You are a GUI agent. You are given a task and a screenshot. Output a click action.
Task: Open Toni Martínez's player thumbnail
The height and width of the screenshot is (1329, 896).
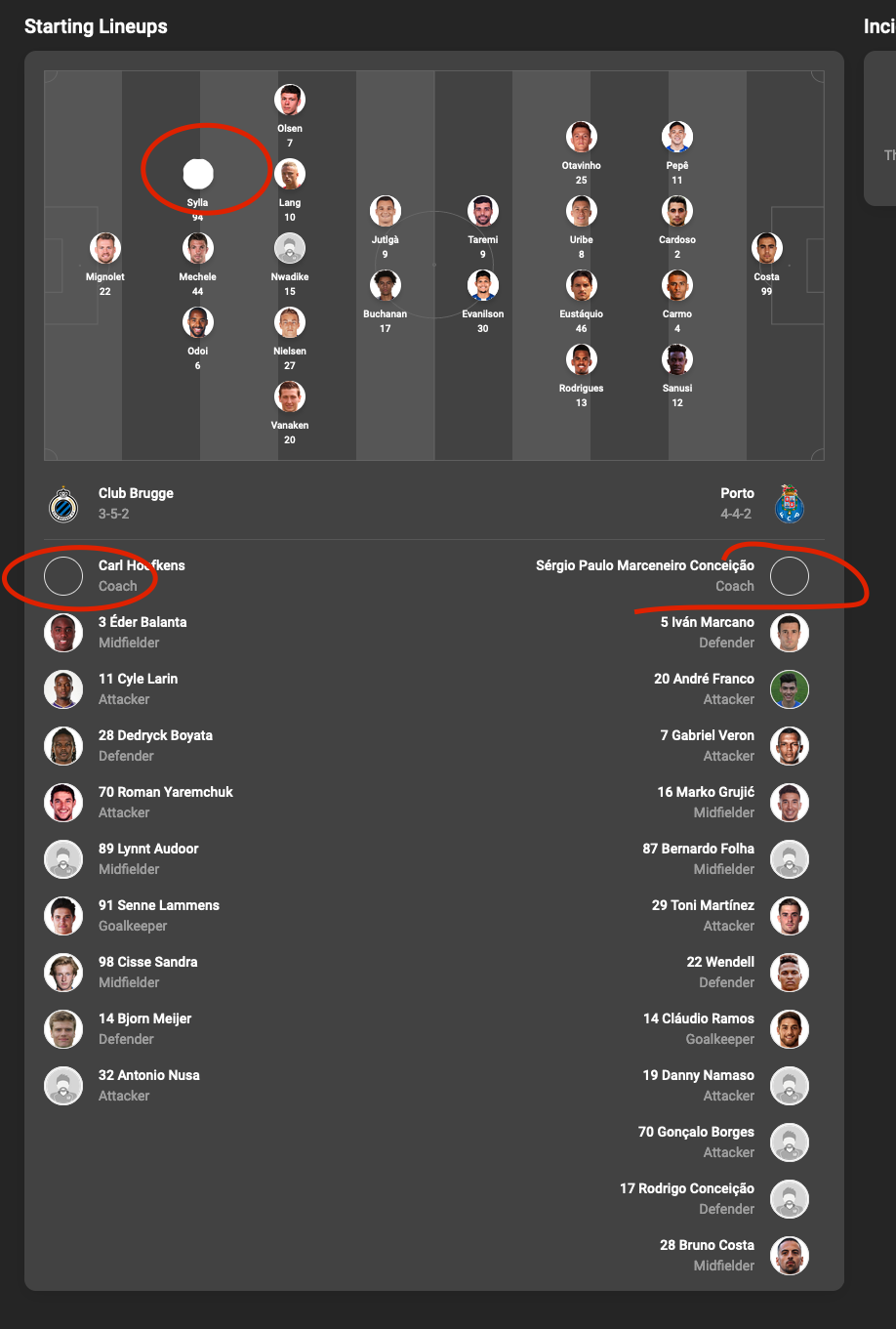pyautogui.click(x=790, y=915)
